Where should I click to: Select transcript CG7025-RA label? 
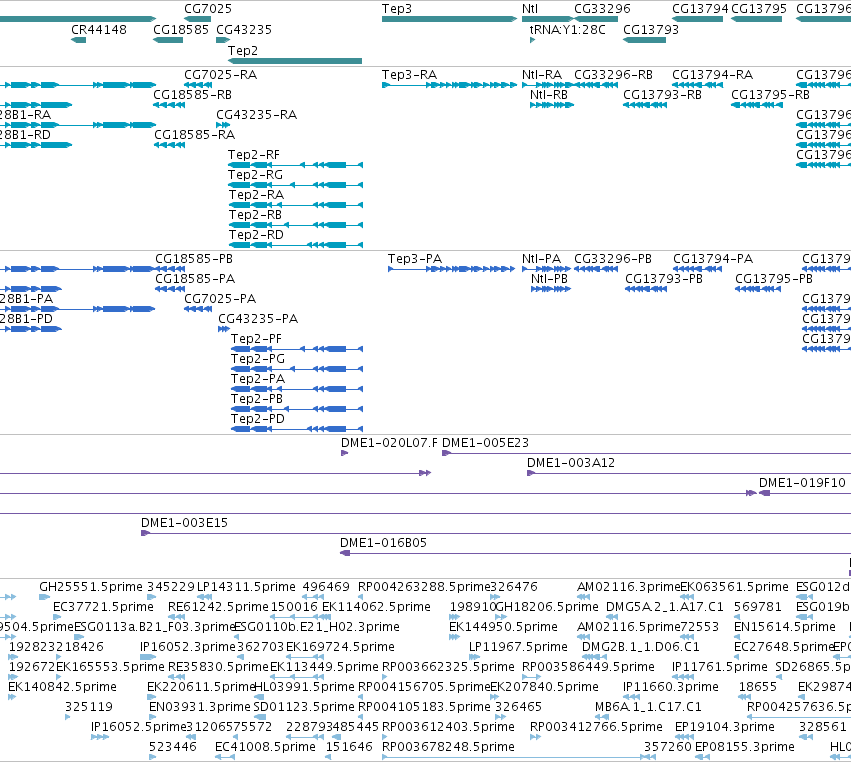[220, 74]
